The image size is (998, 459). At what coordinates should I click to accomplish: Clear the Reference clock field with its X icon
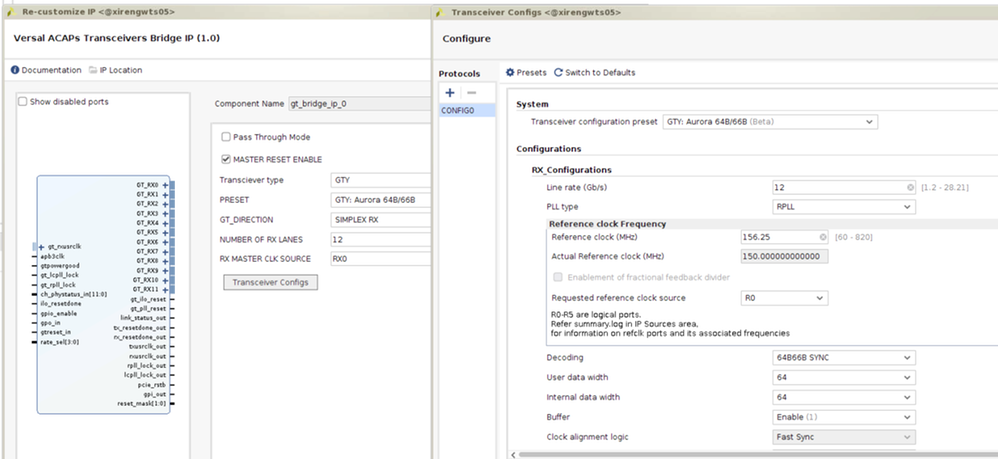click(822, 237)
